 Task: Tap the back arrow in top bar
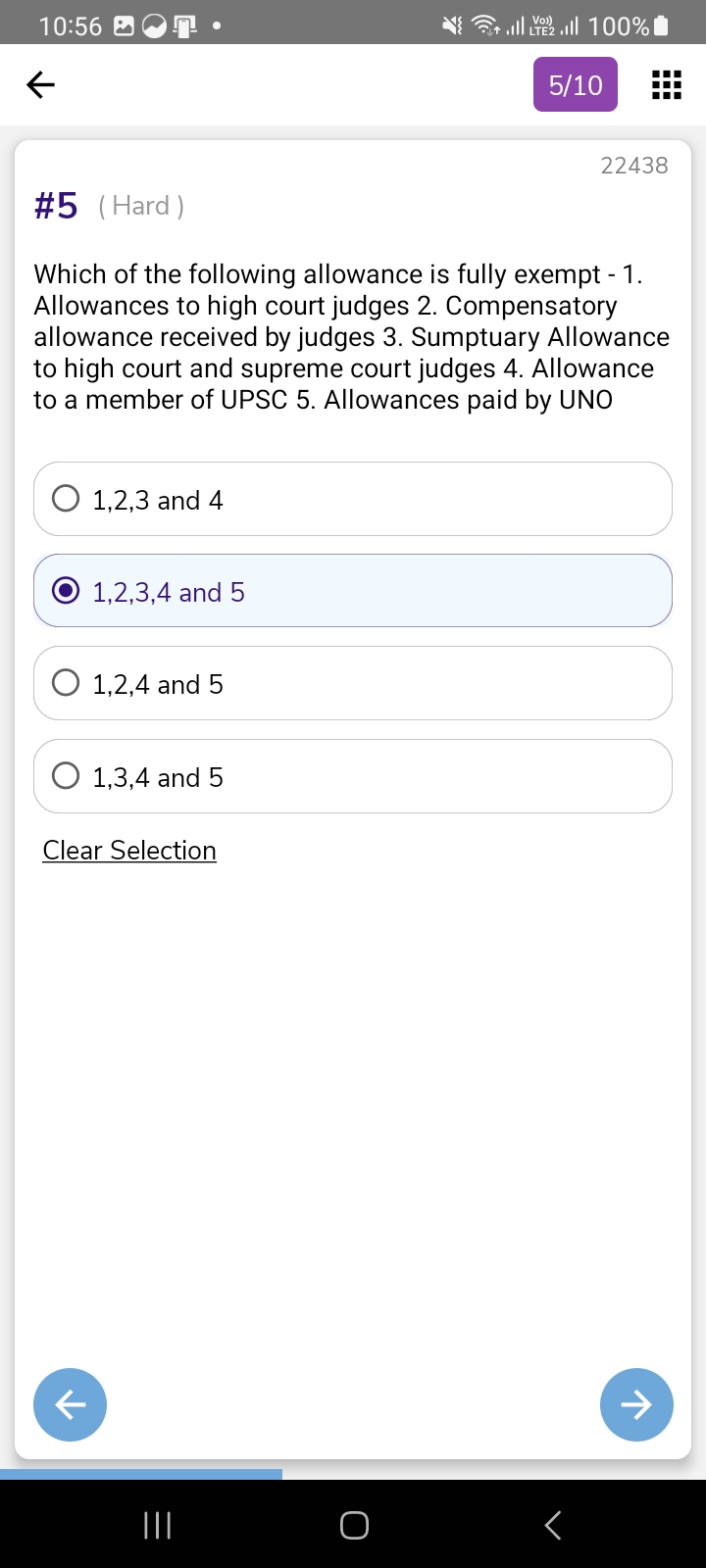tap(40, 85)
